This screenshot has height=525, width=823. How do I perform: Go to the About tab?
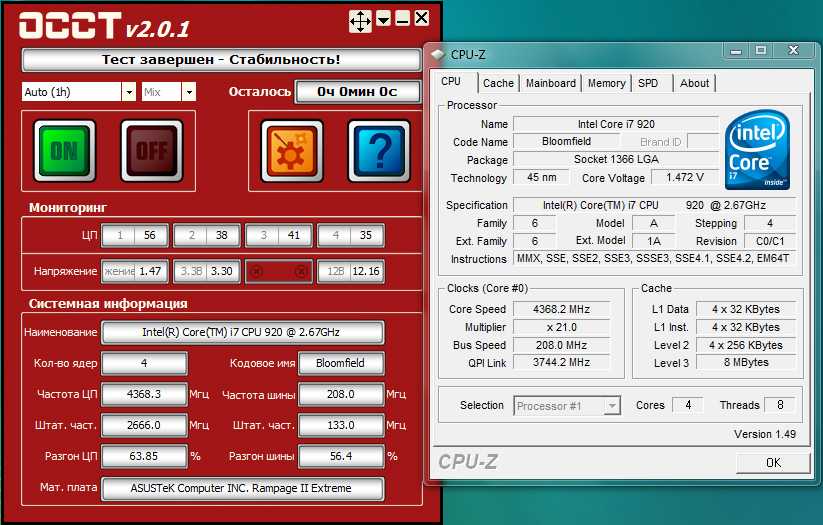point(694,83)
